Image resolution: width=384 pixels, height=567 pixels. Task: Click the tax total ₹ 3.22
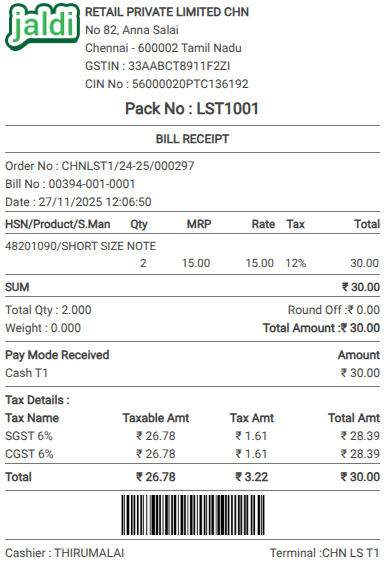(x=252, y=477)
